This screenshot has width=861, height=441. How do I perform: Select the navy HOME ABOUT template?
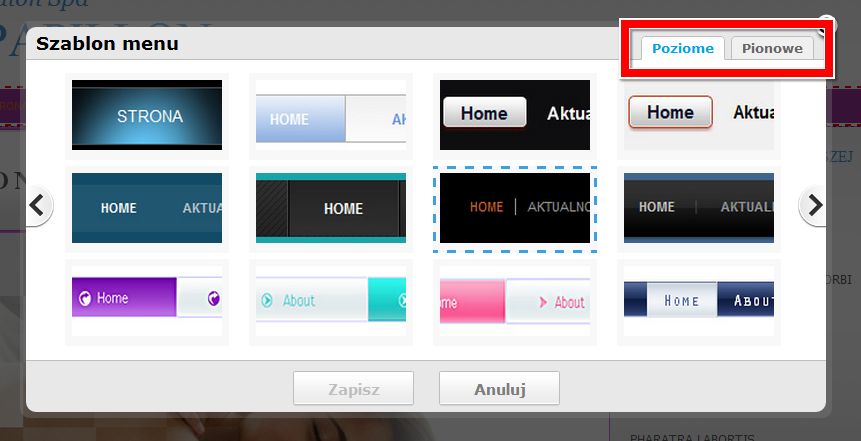(x=699, y=301)
